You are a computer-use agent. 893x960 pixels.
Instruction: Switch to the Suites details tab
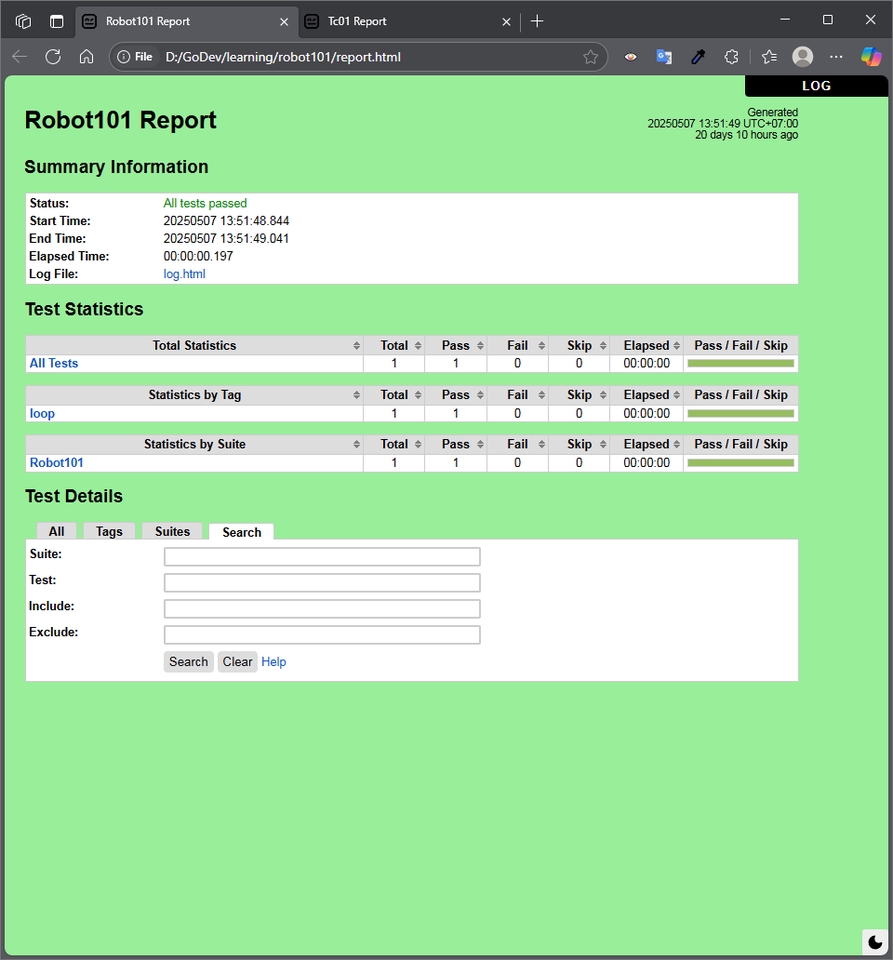point(172,531)
